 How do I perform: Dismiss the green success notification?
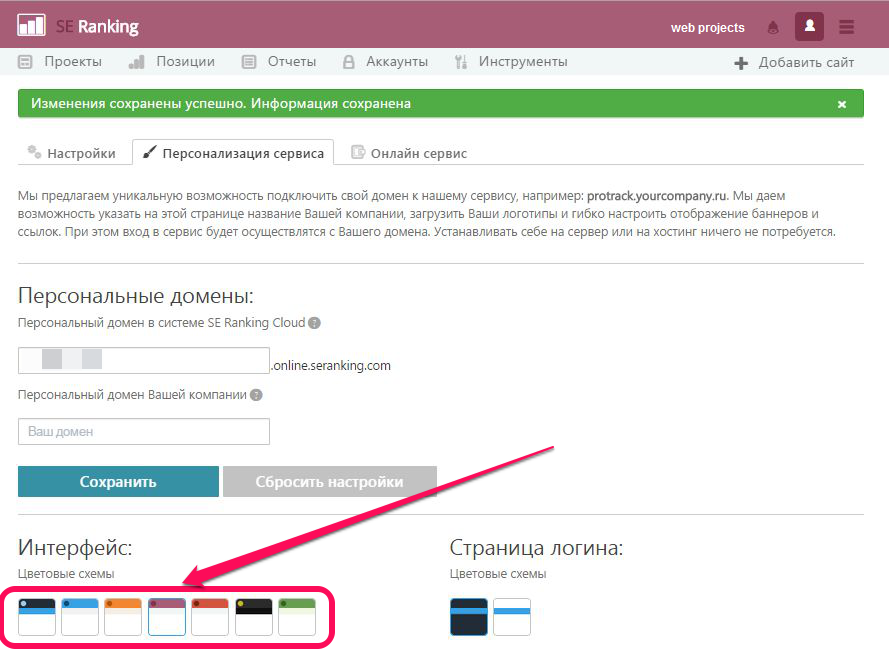(x=842, y=104)
